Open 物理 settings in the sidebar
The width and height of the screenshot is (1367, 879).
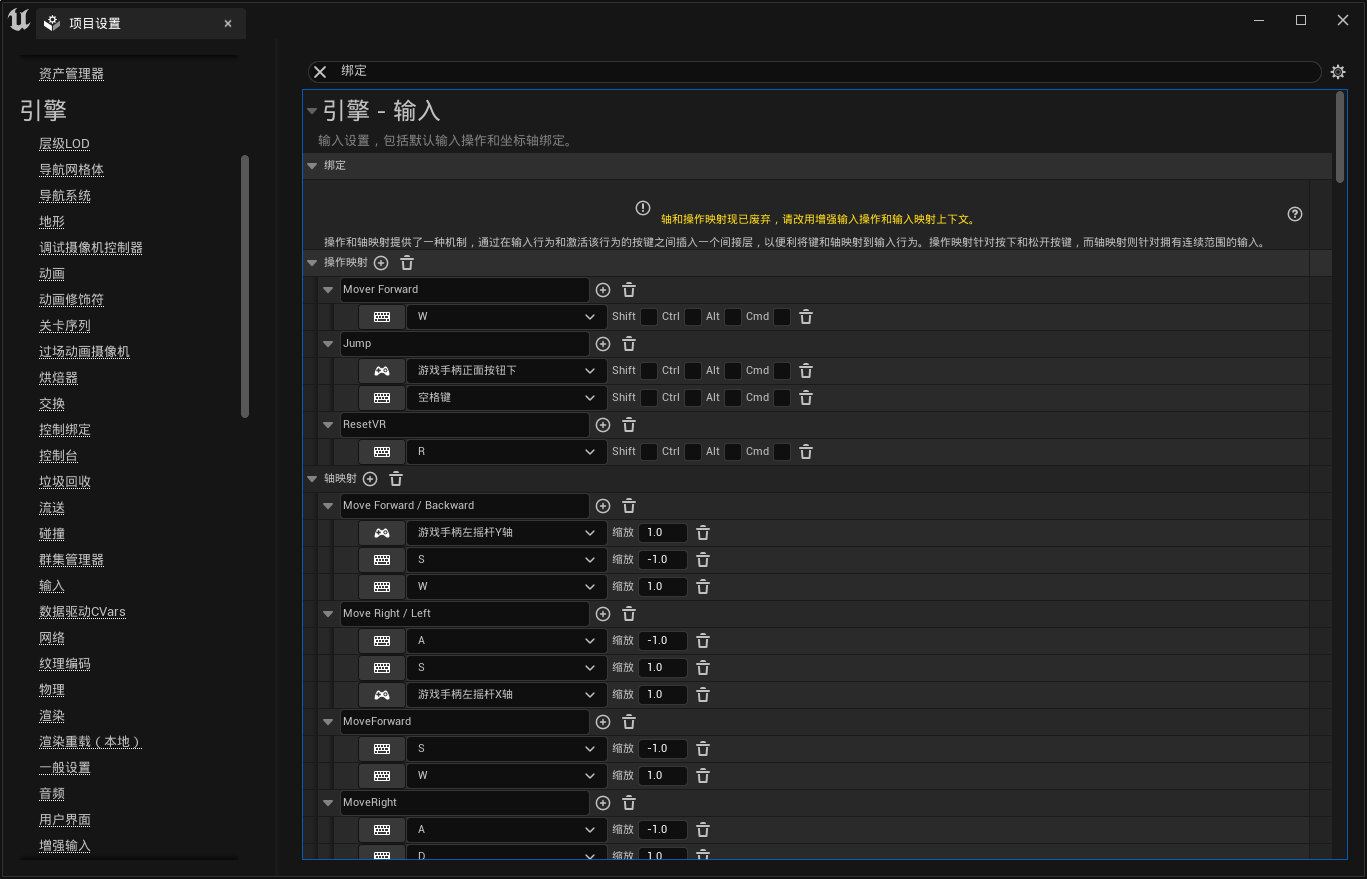[52, 690]
